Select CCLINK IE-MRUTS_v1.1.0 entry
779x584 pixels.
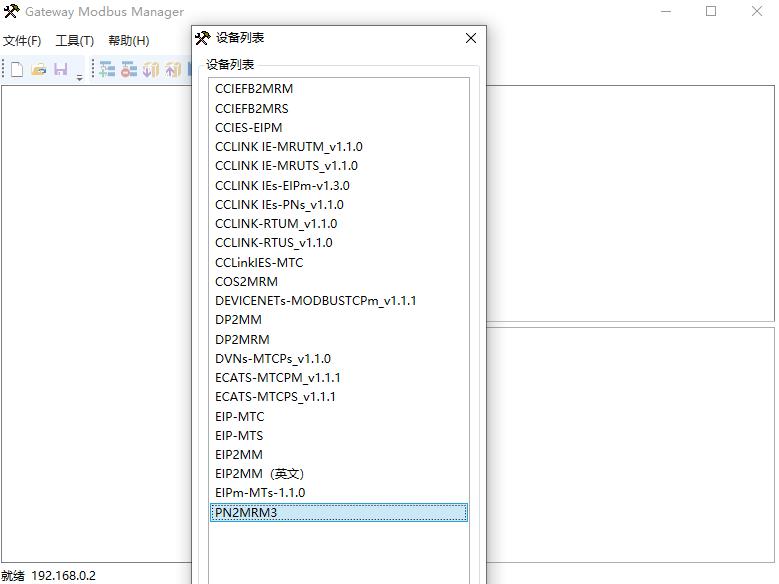[x=339, y=166]
